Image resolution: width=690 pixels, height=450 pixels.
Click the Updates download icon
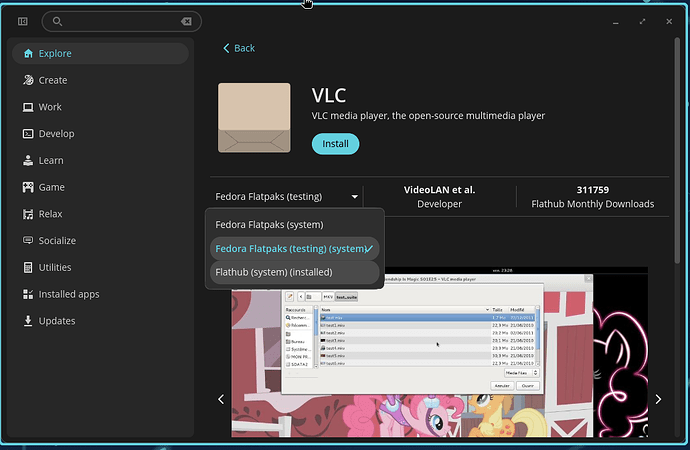tap(28, 321)
